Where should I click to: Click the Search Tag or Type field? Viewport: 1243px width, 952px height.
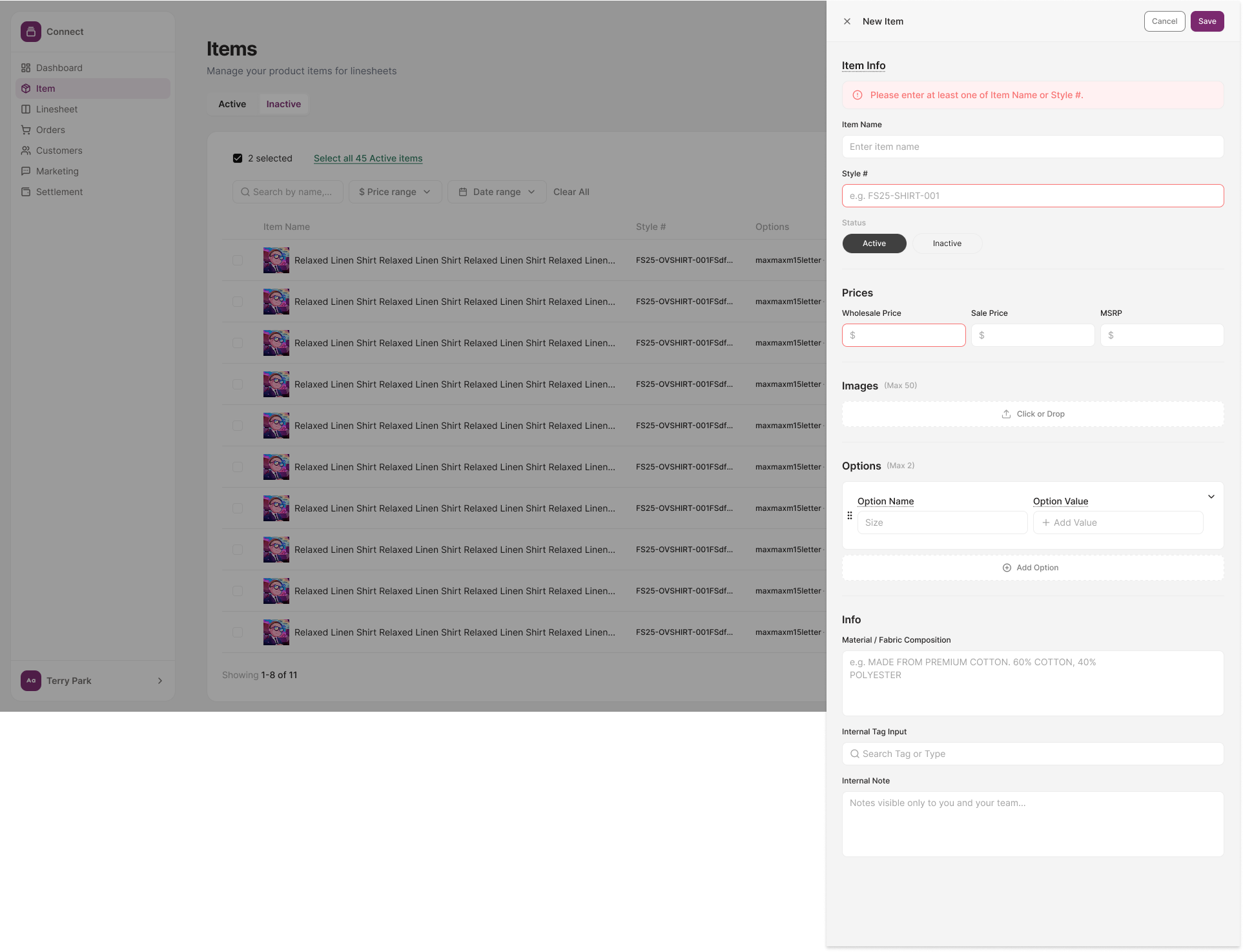coord(1032,754)
